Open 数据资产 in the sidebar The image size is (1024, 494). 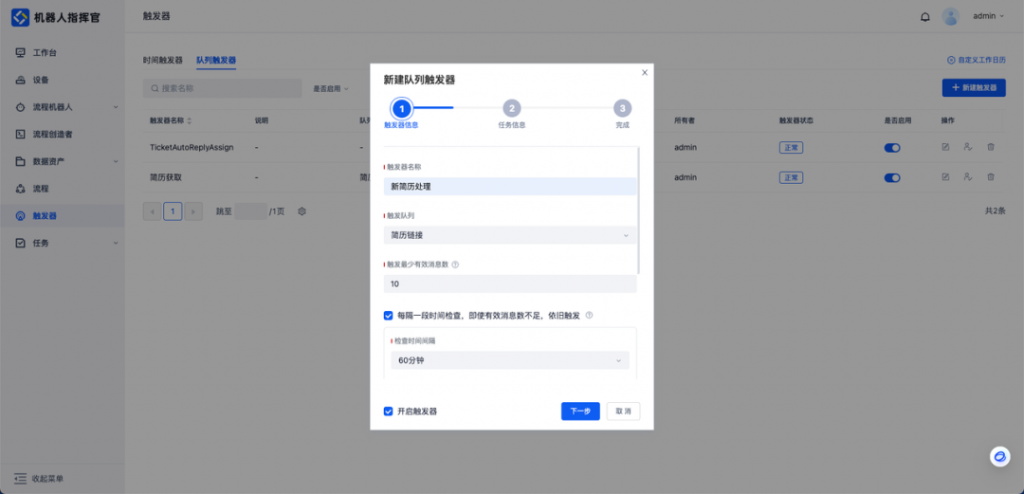[x=50, y=161]
